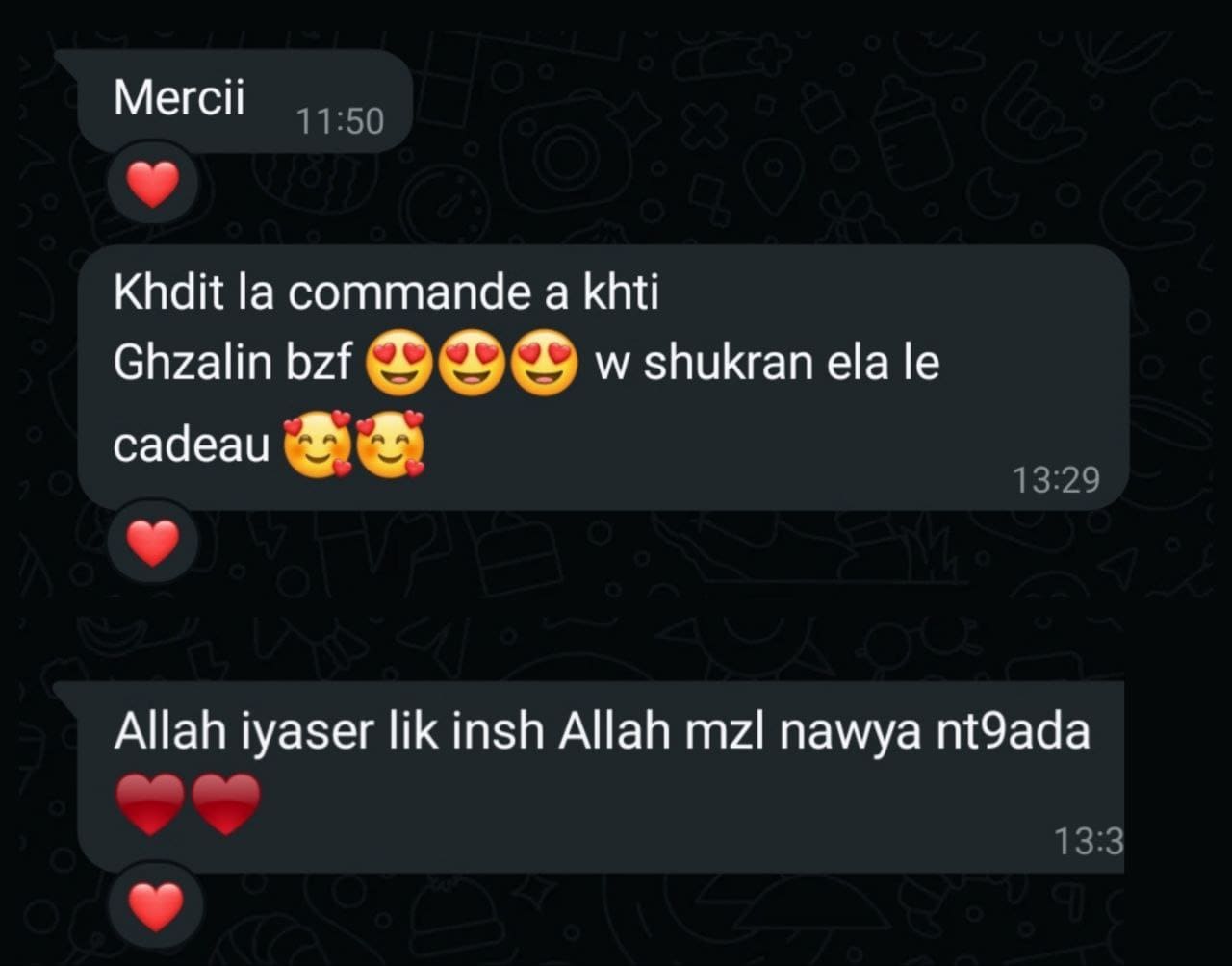This screenshot has height=966, width=1232.
Task: Tap the heart reaction under the Mercii message
Action: tap(153, 185)
